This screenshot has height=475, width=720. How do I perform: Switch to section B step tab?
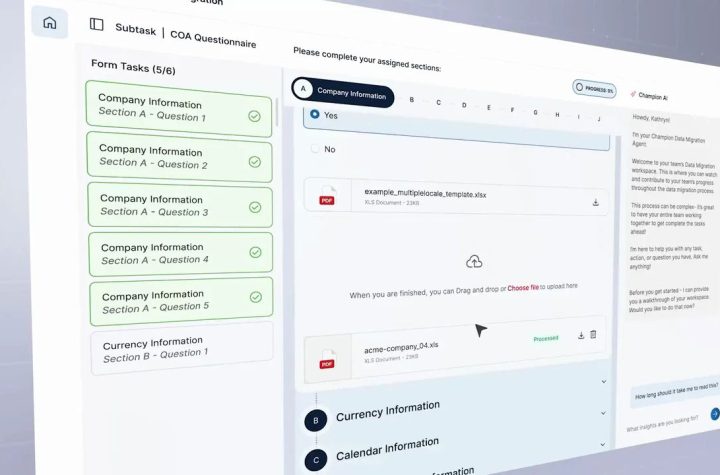411,100
